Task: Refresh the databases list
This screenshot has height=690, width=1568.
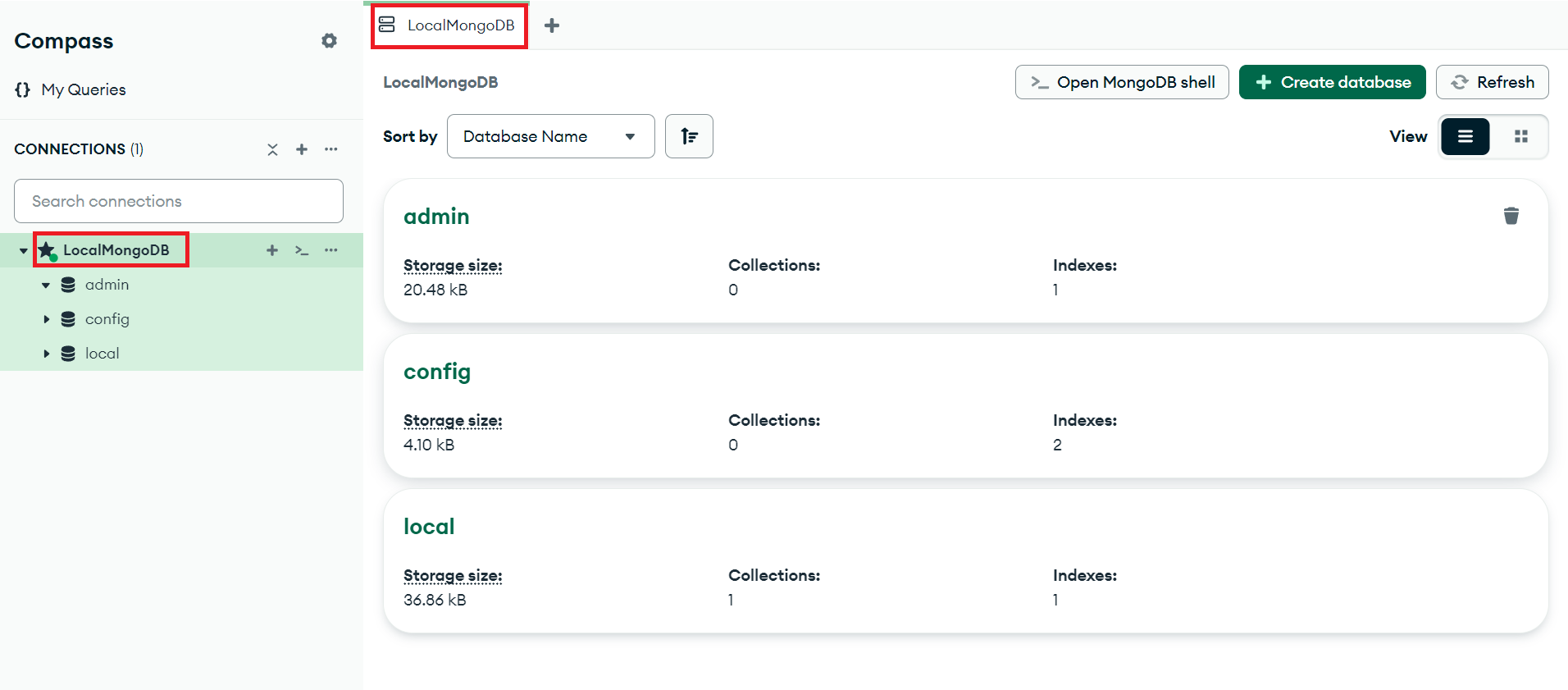Action: (x=1493, y=82)
